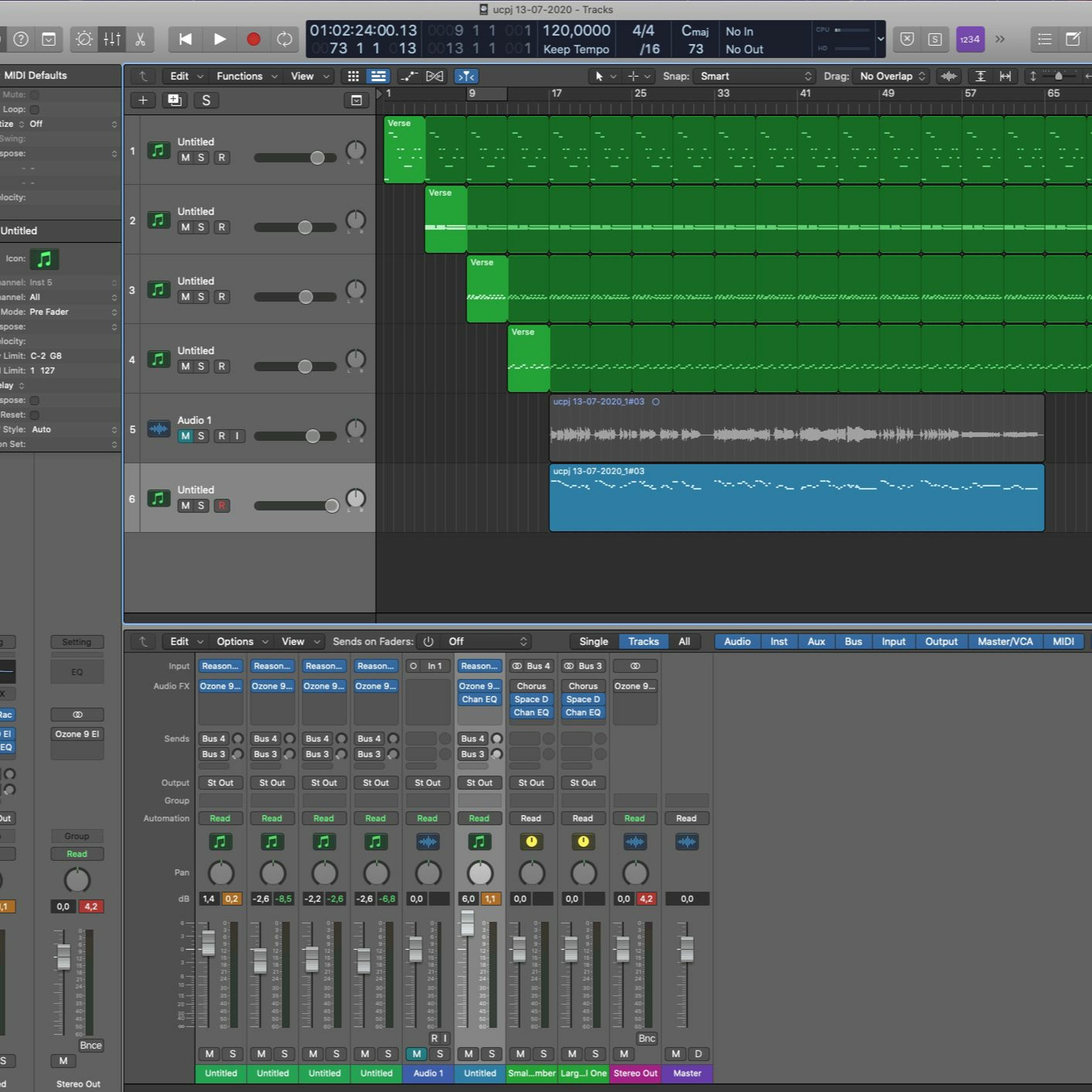Click the scissors Editors icon
This screenshot has width=1092, height=1092.
click(140, 39)
